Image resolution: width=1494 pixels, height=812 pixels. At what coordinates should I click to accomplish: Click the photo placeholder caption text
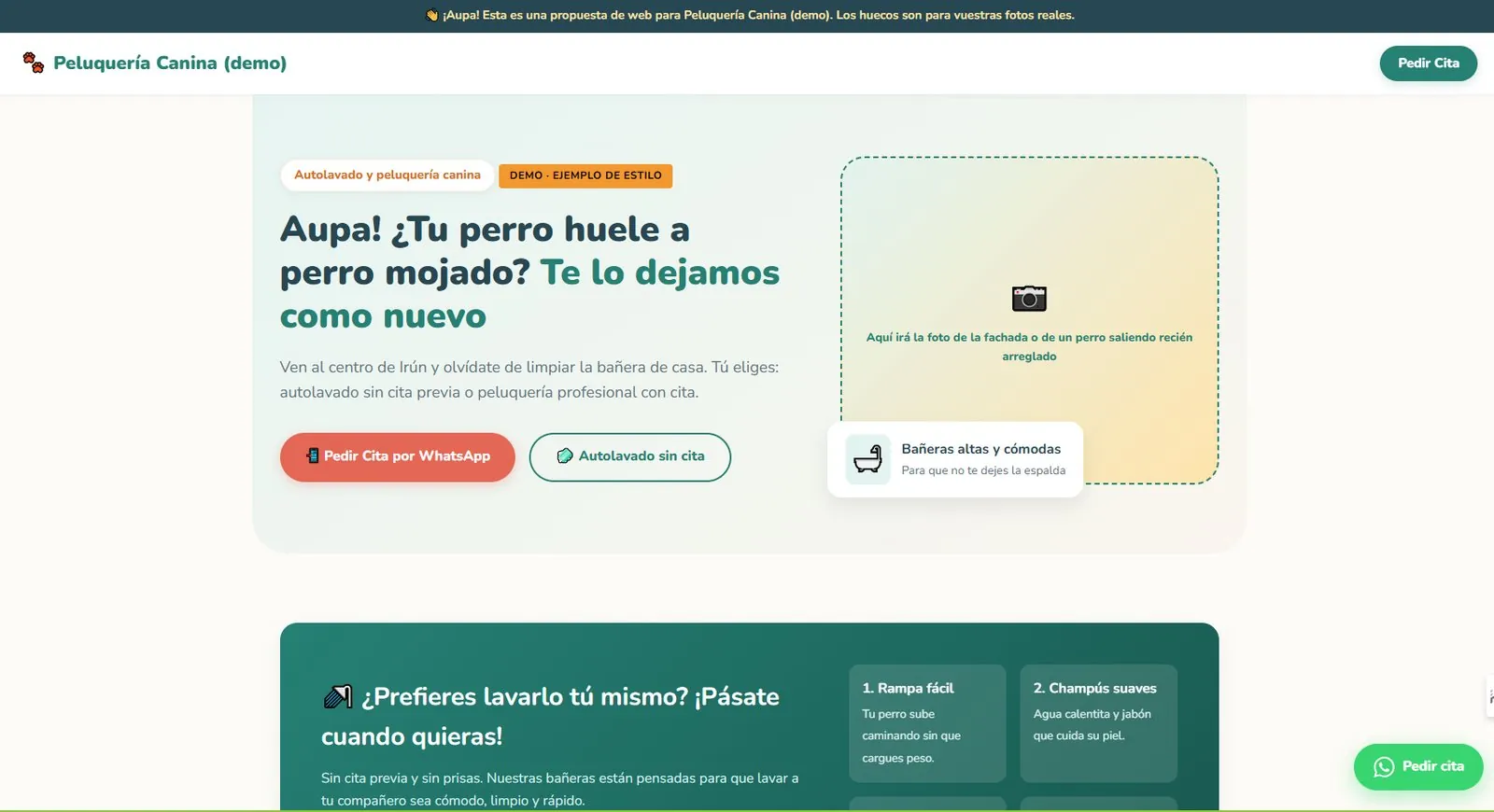pos(1029,346)
